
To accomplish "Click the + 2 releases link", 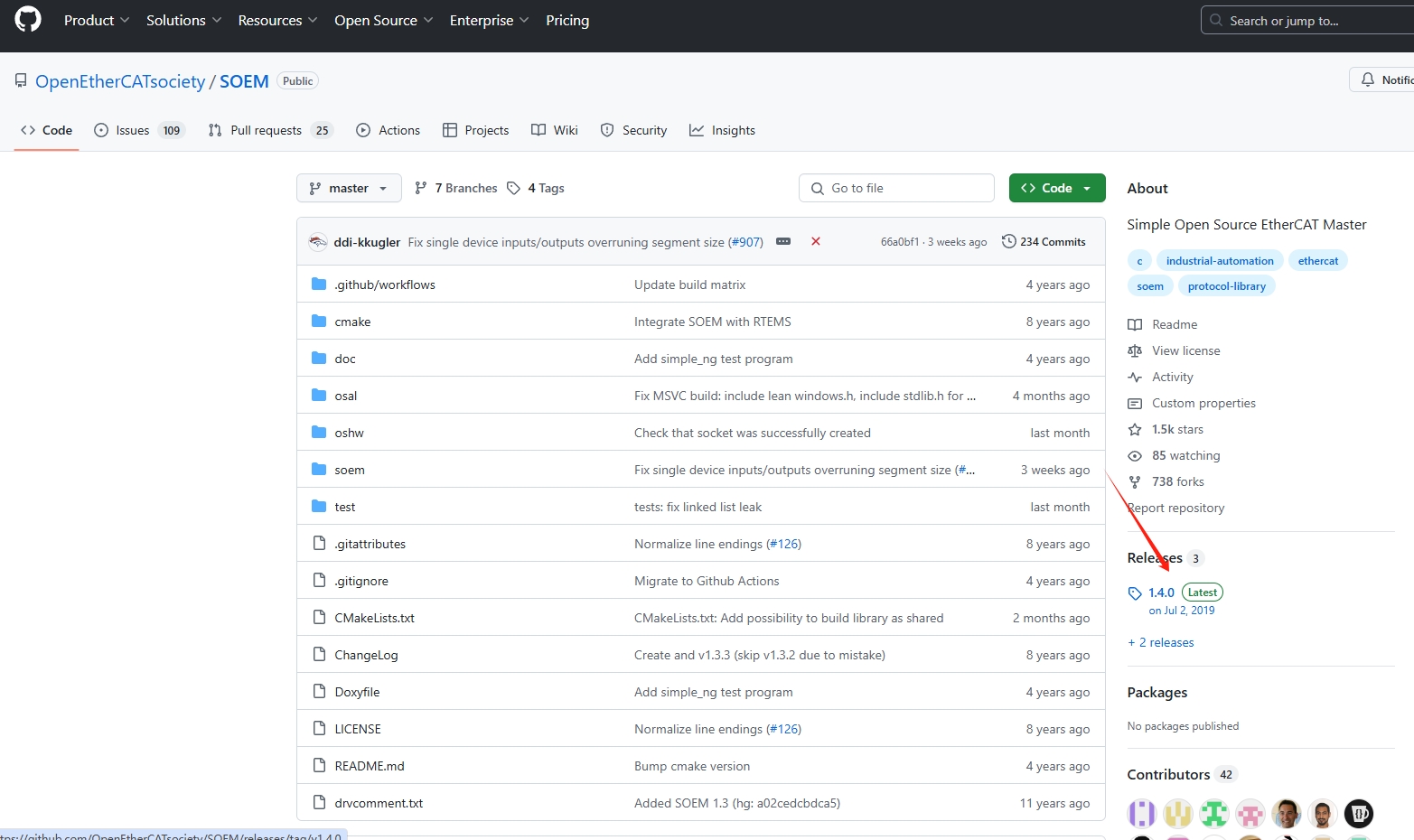I will [x=1161, y=642].
